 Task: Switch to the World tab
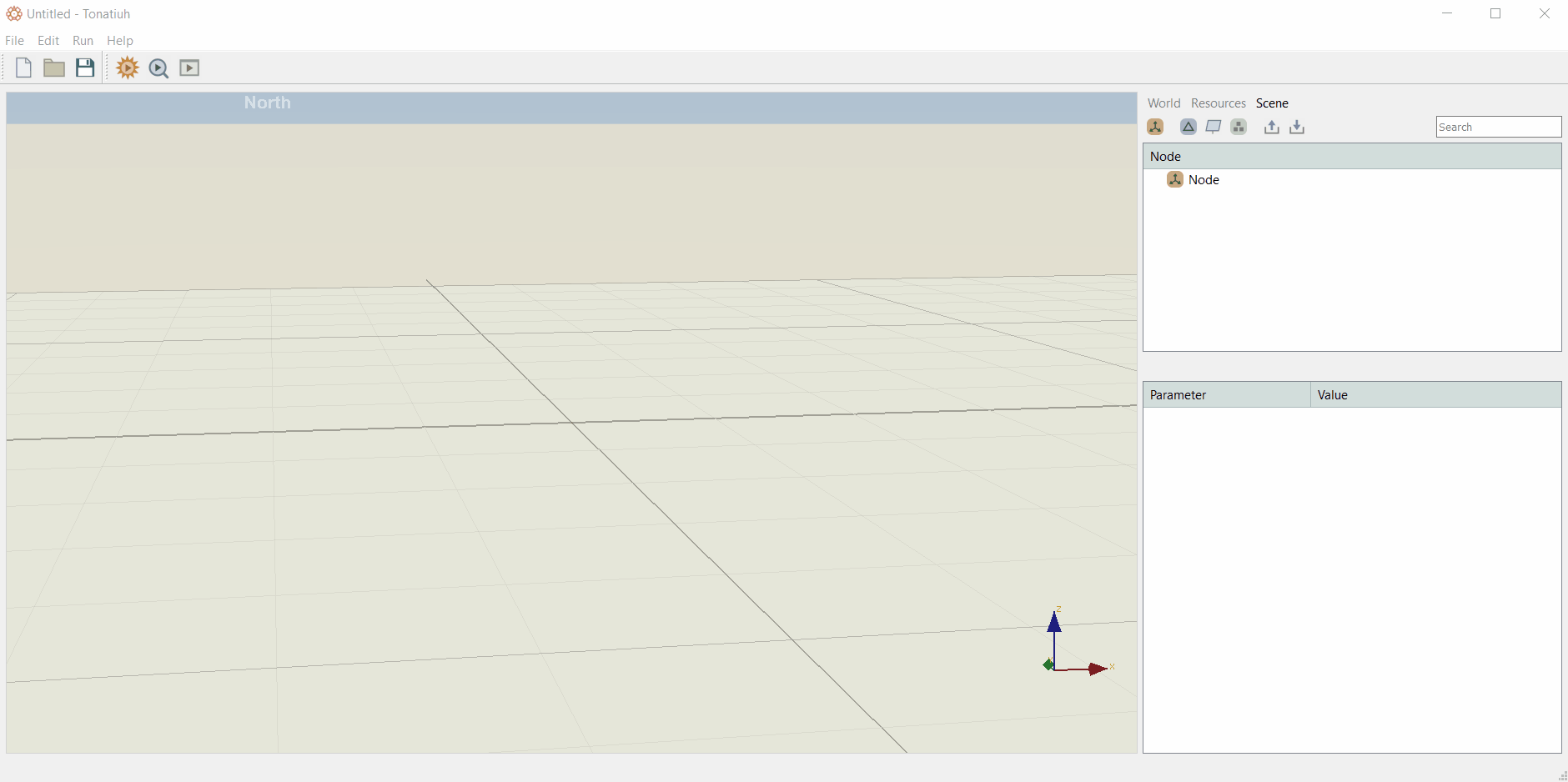point(1163,103)
